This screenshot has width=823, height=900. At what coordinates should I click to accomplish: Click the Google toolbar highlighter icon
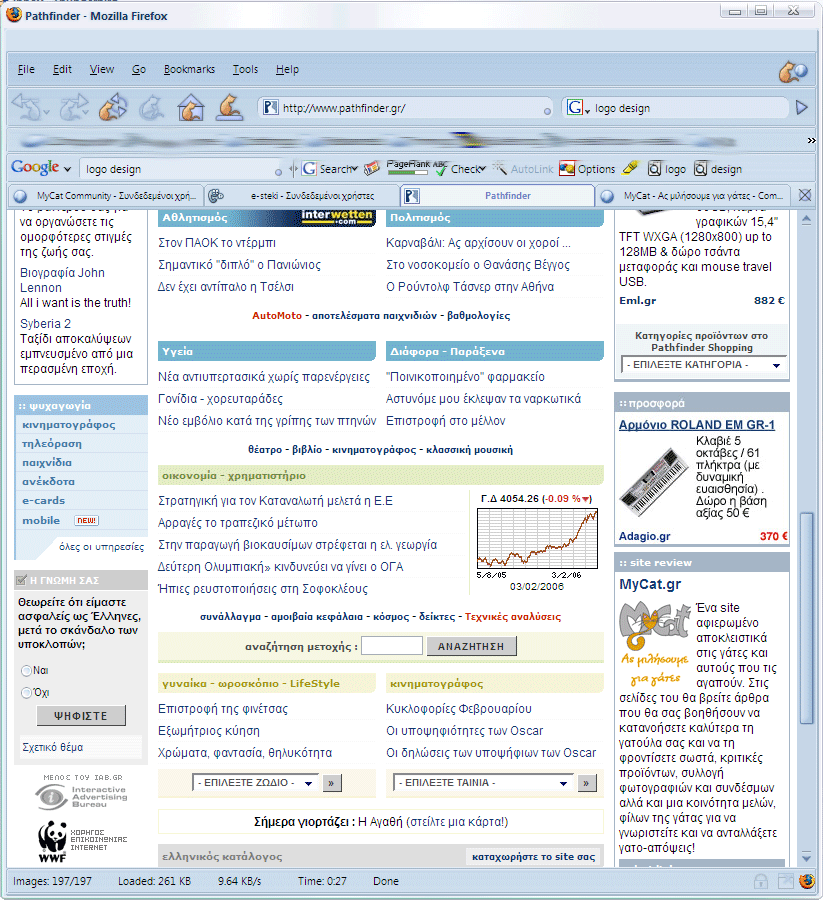coord(630,169)
